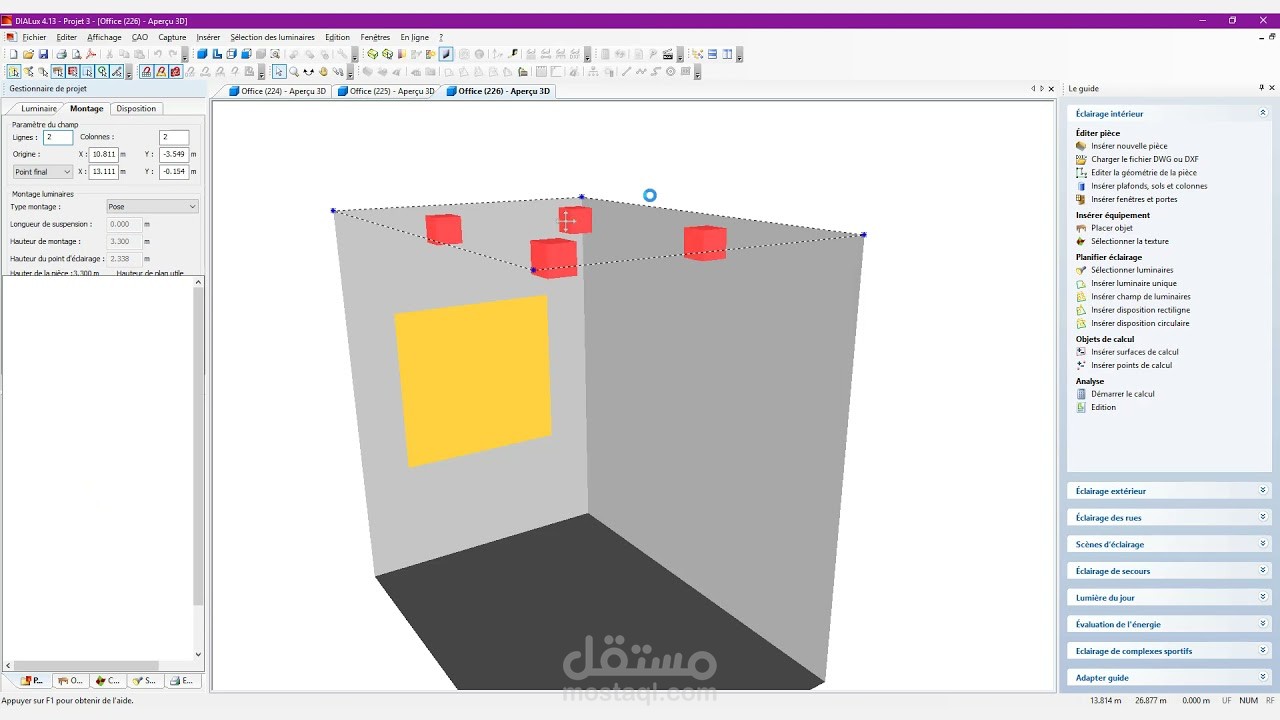Click the Placer objet guide icon
Screen dimensions: 1280x720
[1081, 228]
